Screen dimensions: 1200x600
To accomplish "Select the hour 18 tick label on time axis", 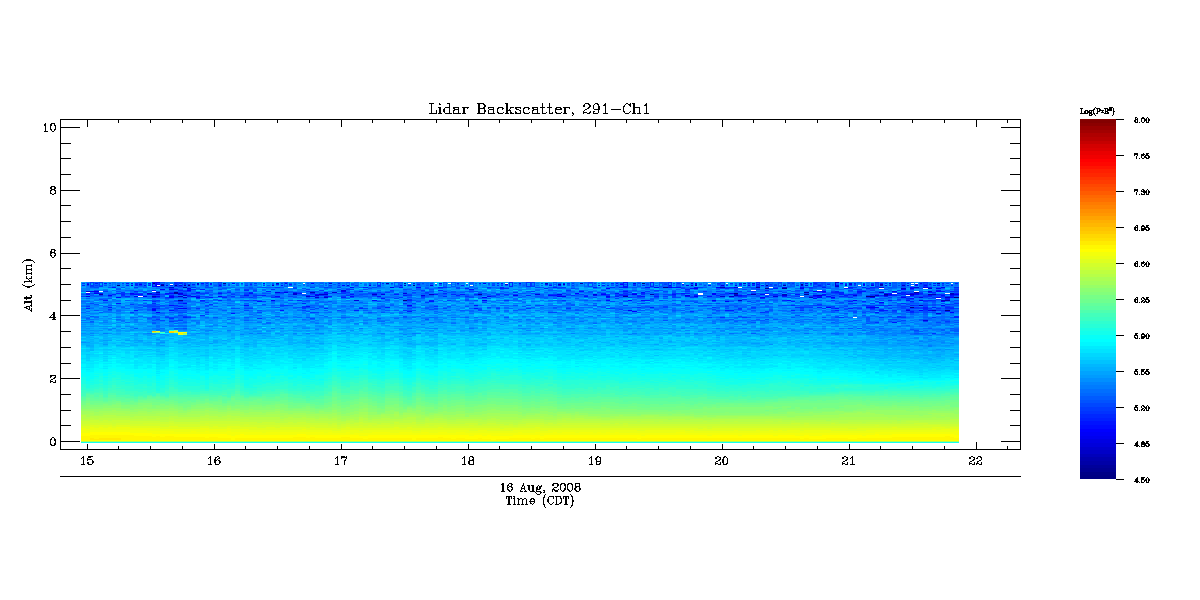I will tap(468, 461).
